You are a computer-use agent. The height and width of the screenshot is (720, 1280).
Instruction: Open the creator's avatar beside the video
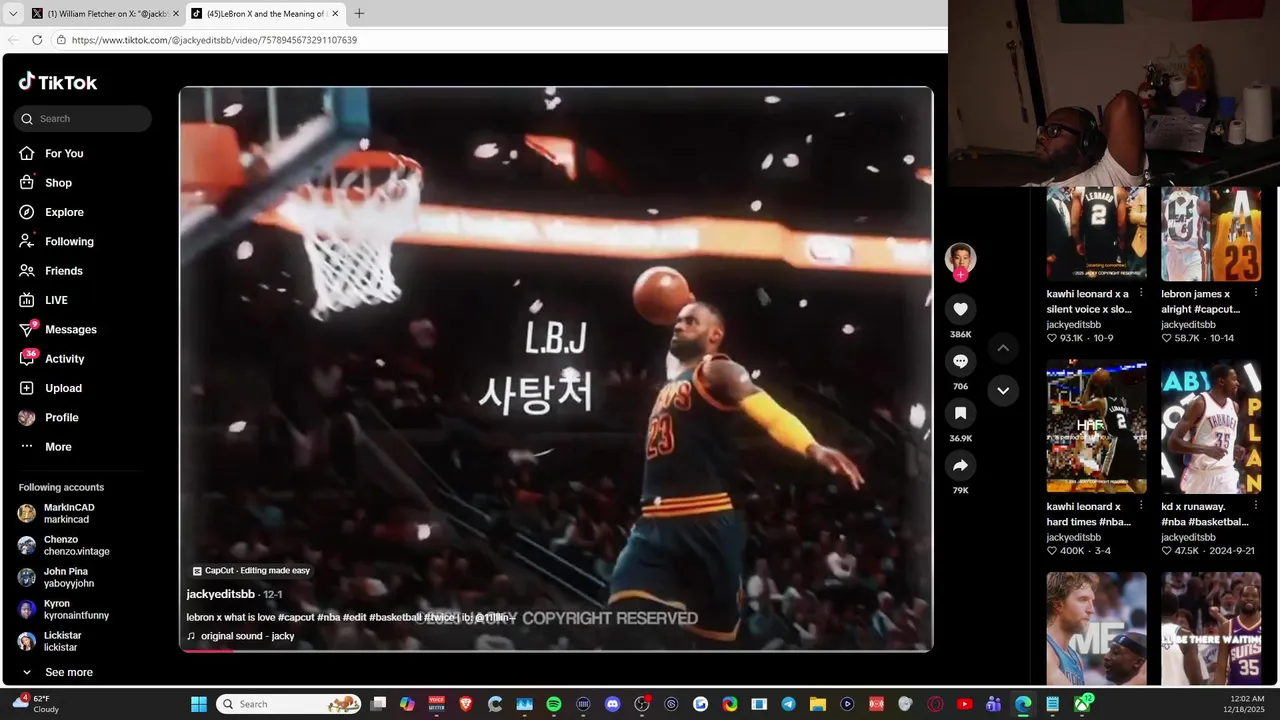pos(960,257)
